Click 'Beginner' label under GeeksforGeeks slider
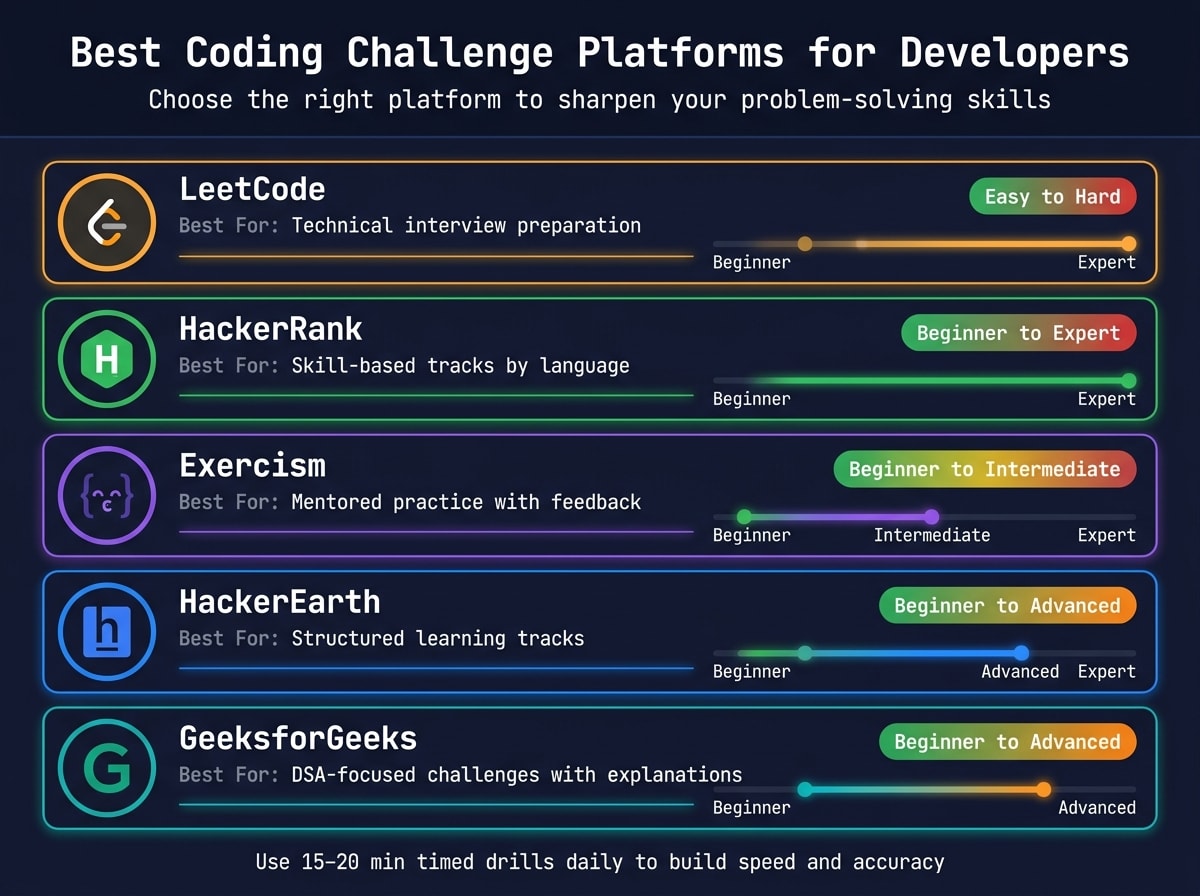Image resolution: width=1200 pixels, height=896 pixels. (x=752, y=807)
